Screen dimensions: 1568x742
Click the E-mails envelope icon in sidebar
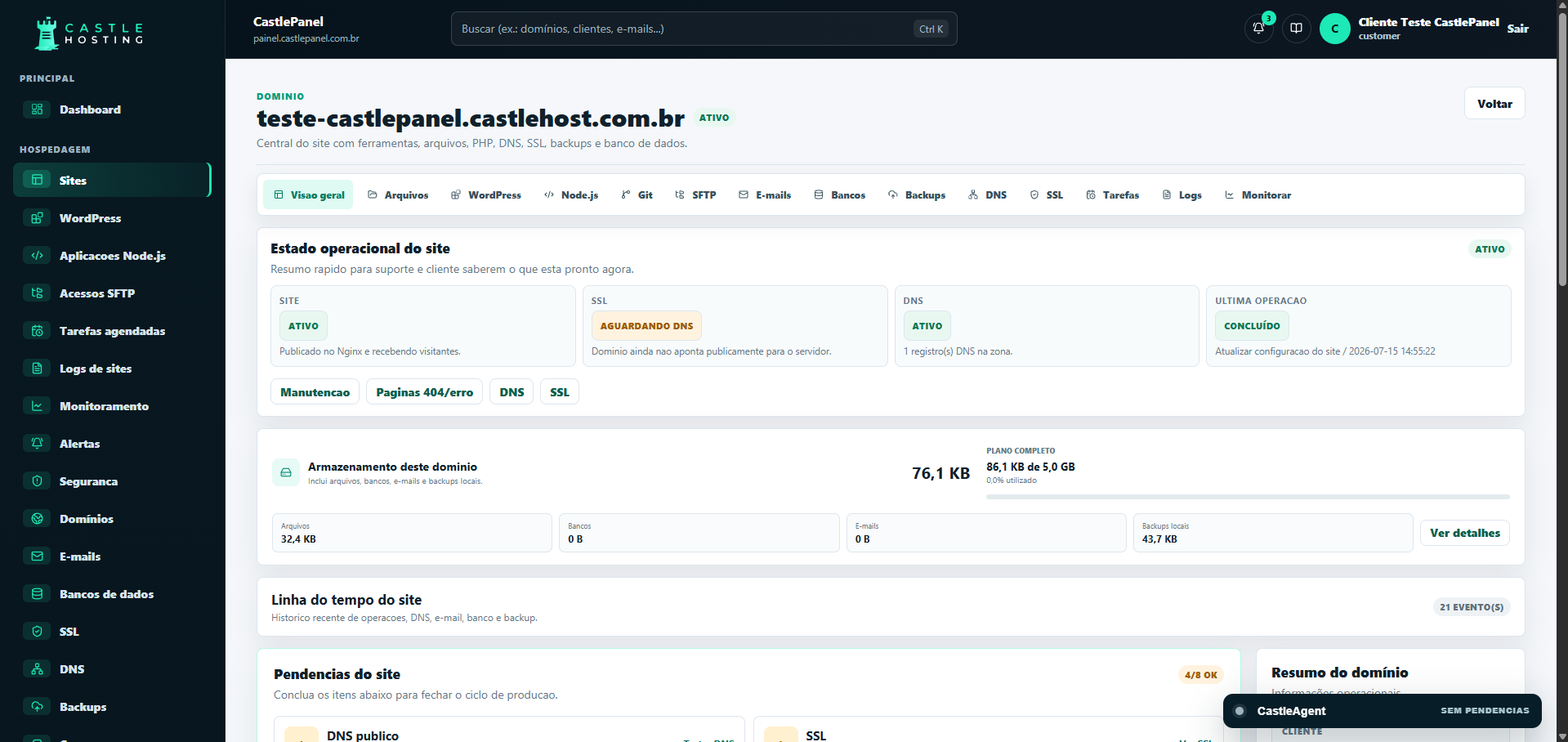[37, 556]
